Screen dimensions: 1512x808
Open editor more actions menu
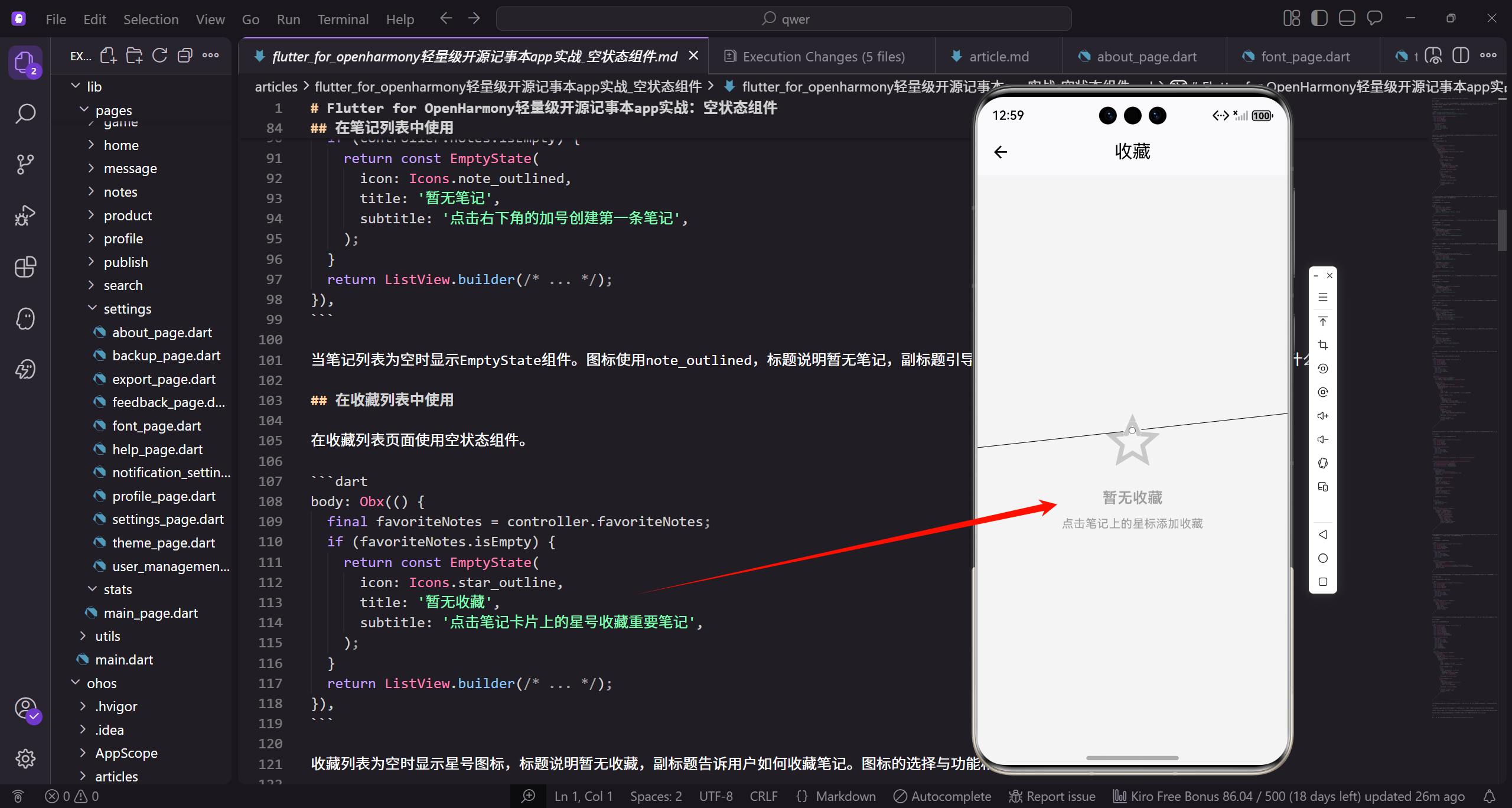[x=1488, y=56]
